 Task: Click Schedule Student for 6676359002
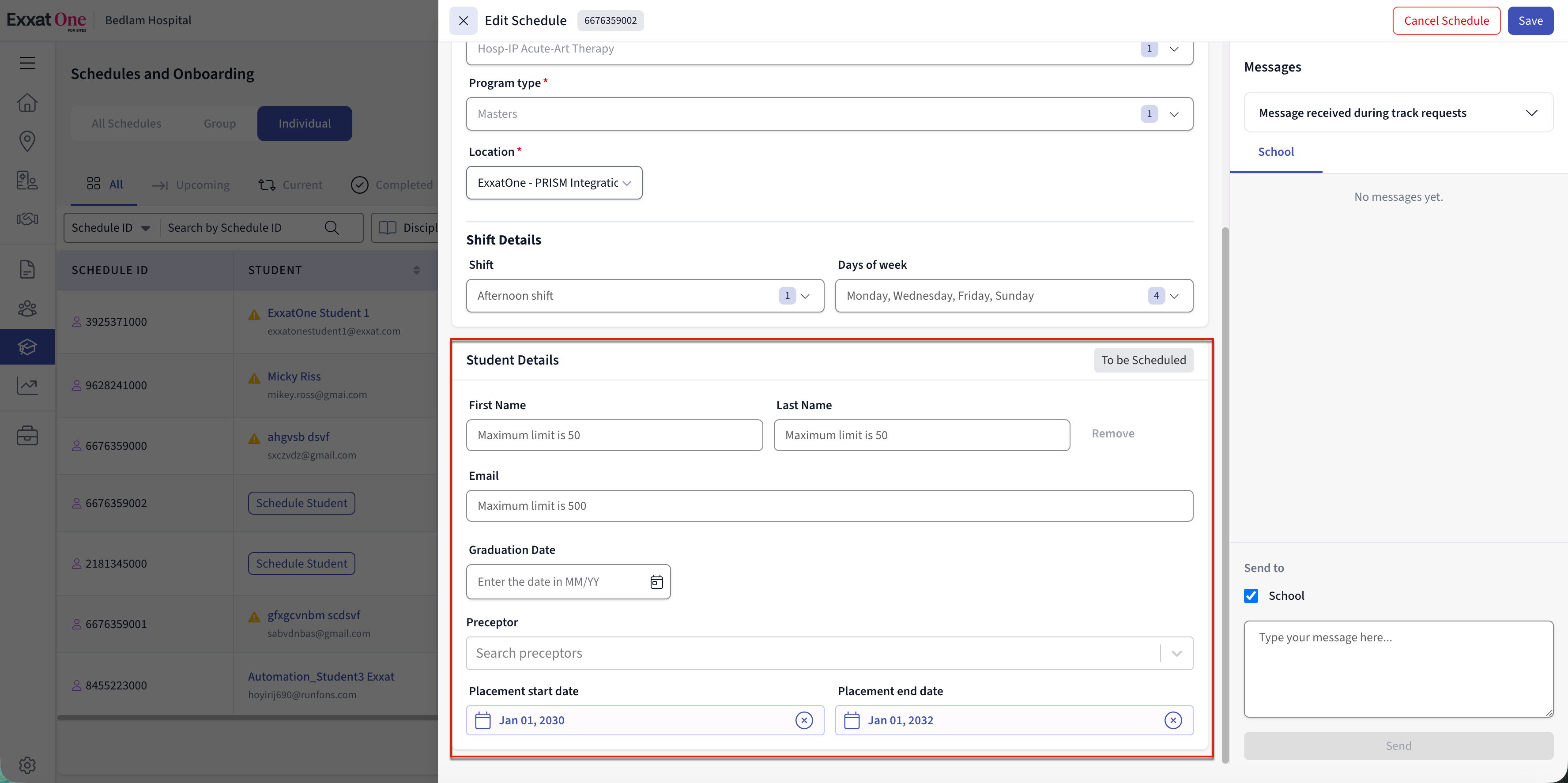pos(302,503)
